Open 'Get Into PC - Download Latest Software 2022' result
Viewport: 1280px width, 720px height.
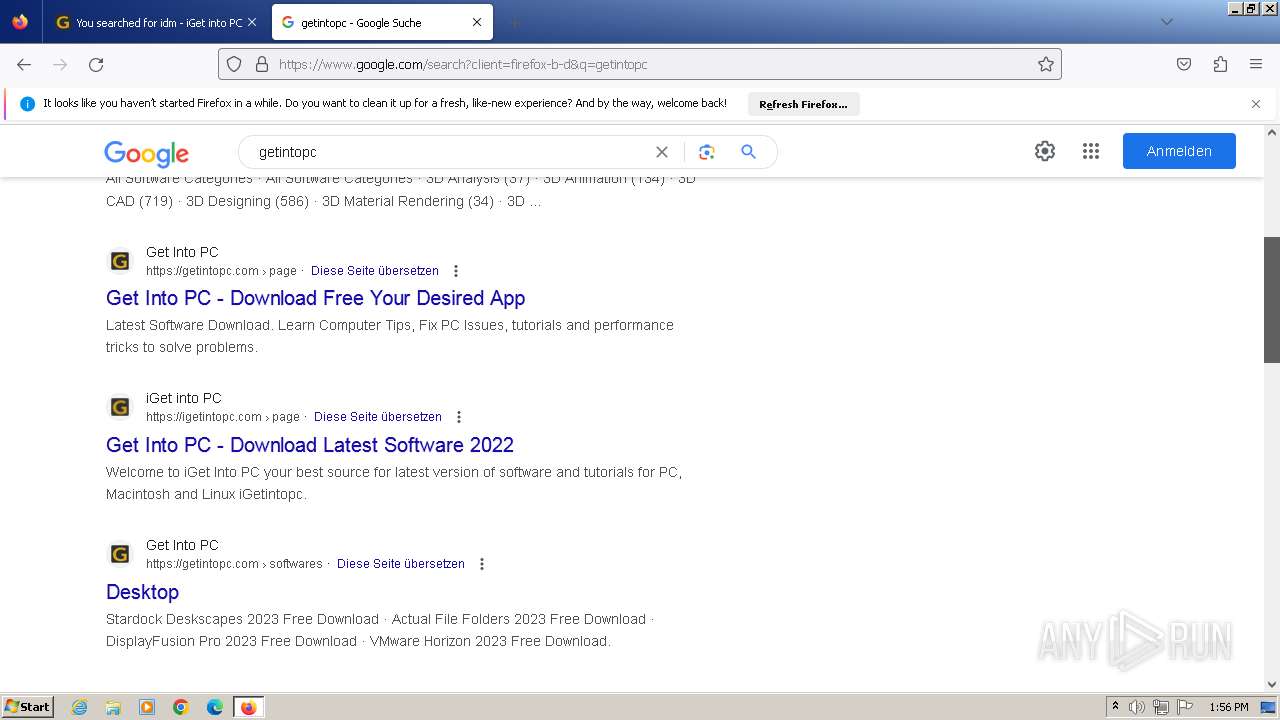click(310, 445)
